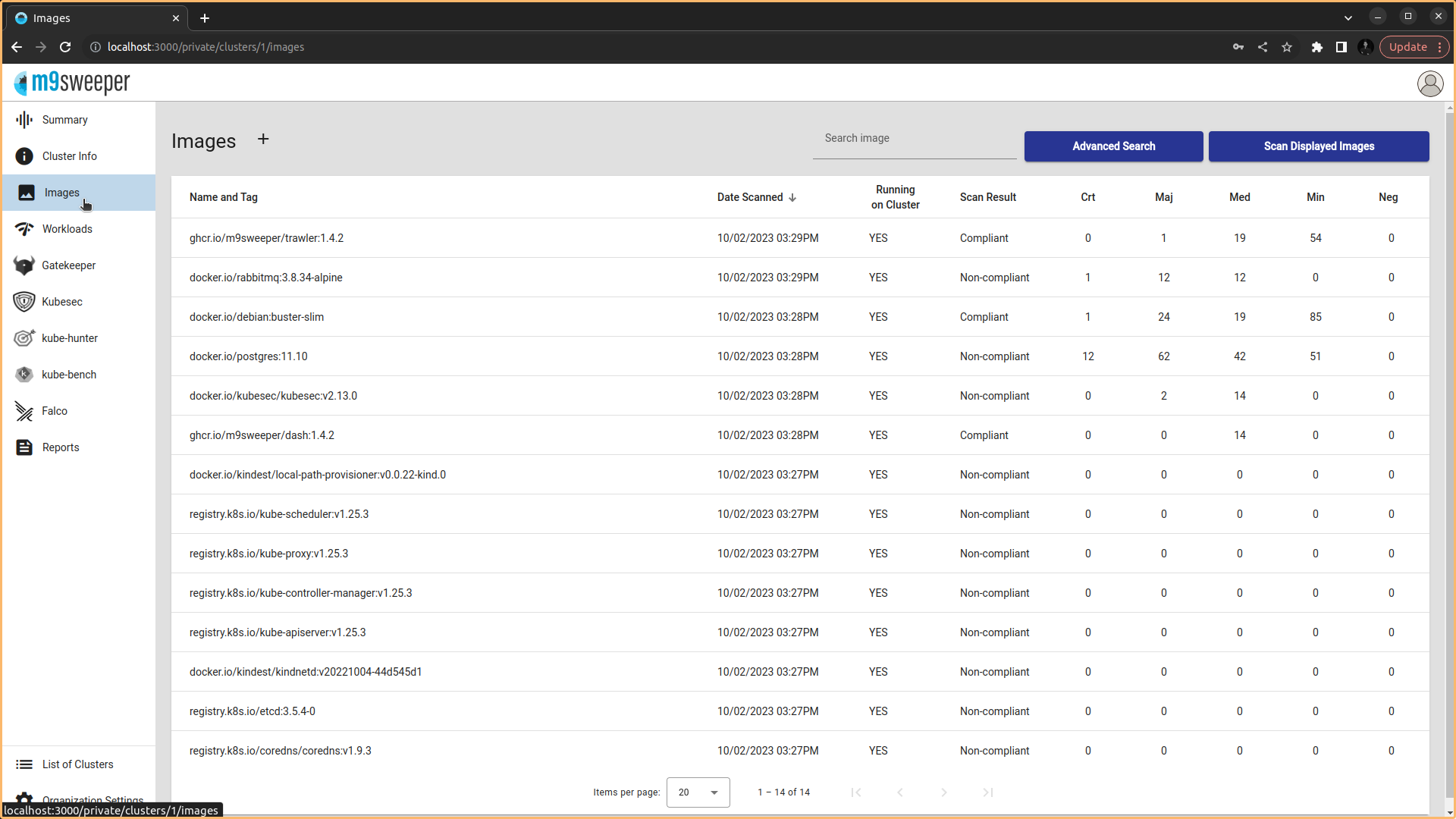This screenshot has width=1456, height=819.
Task: Click the Reports document icon
Action: coord(24,447)
